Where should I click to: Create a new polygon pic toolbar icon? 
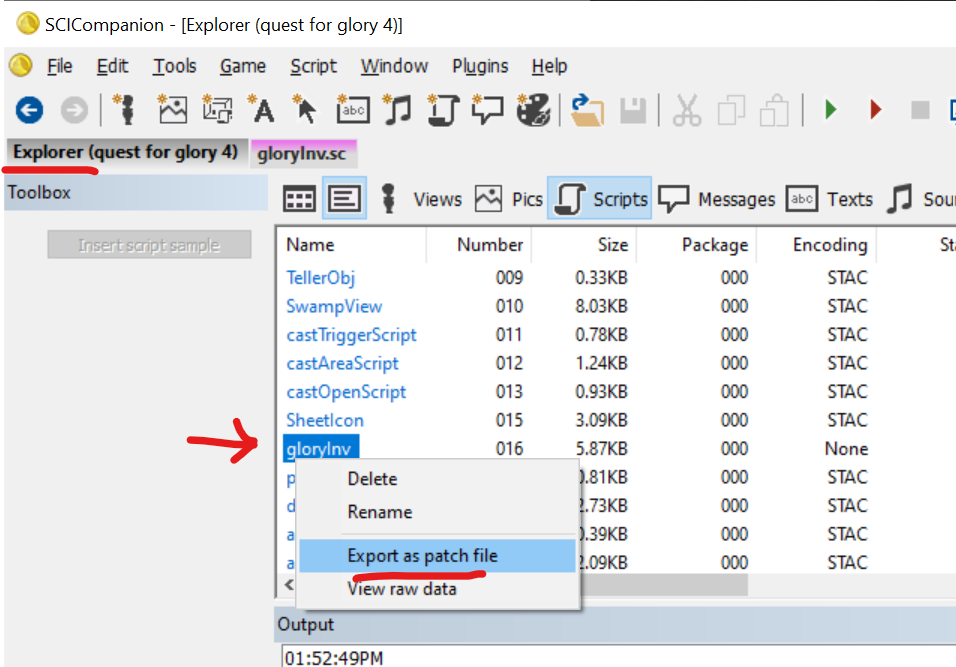click(217, 110)
